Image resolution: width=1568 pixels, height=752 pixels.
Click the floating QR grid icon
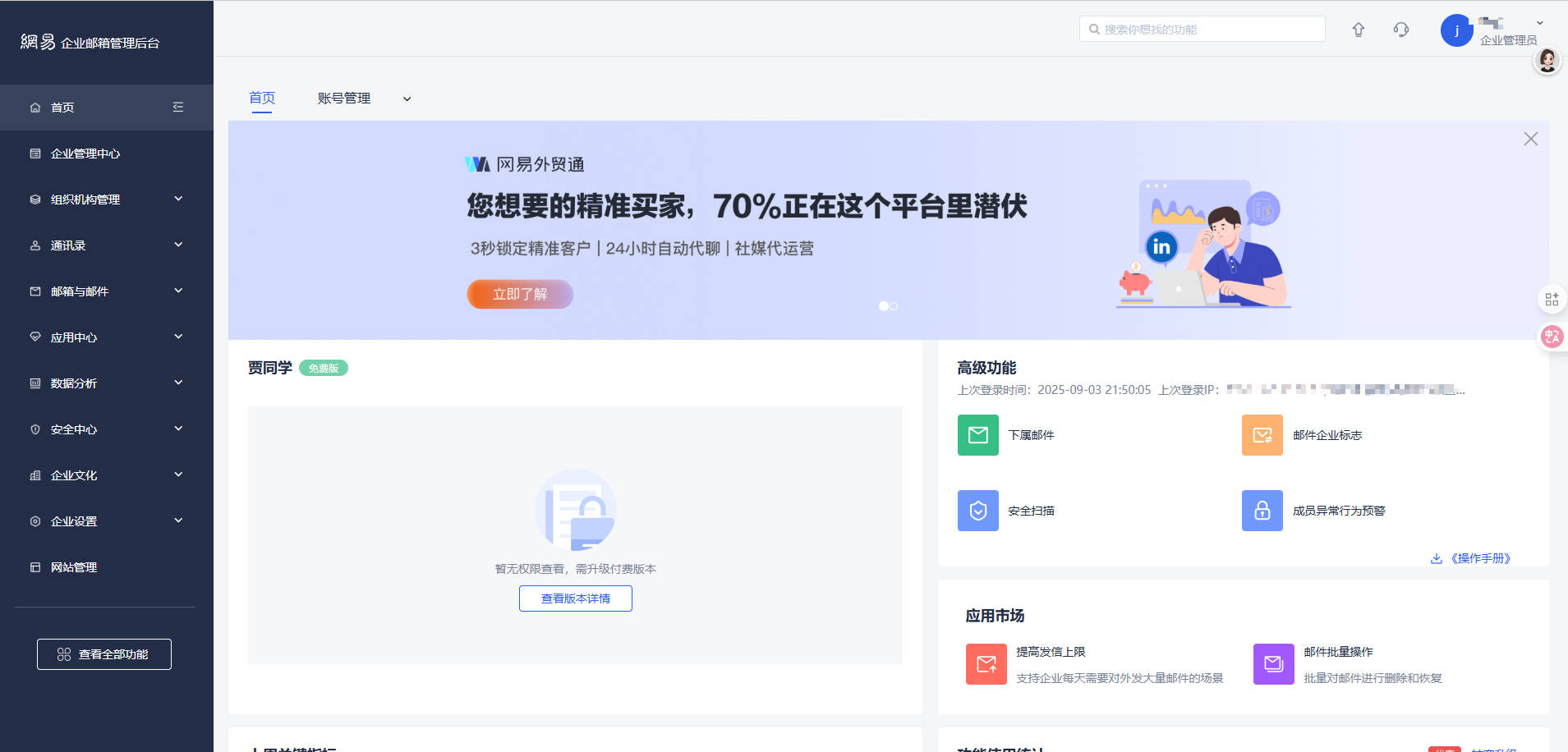pyautogui.click(x=1552, y=300)
